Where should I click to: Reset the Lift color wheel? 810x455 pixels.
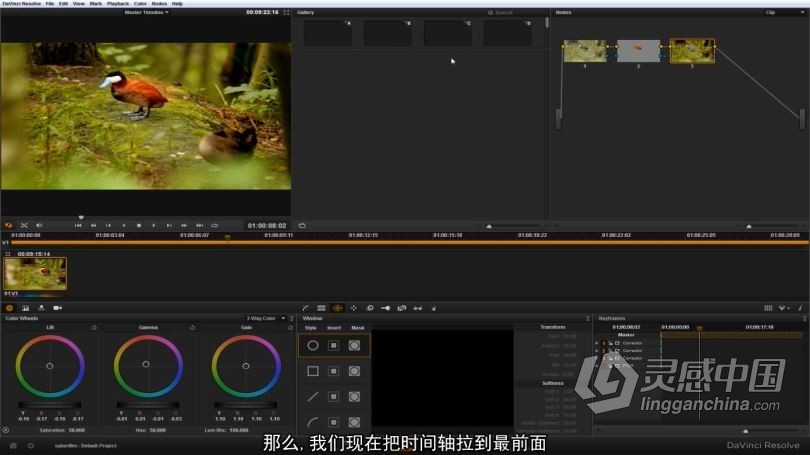(x=94, y=327)
